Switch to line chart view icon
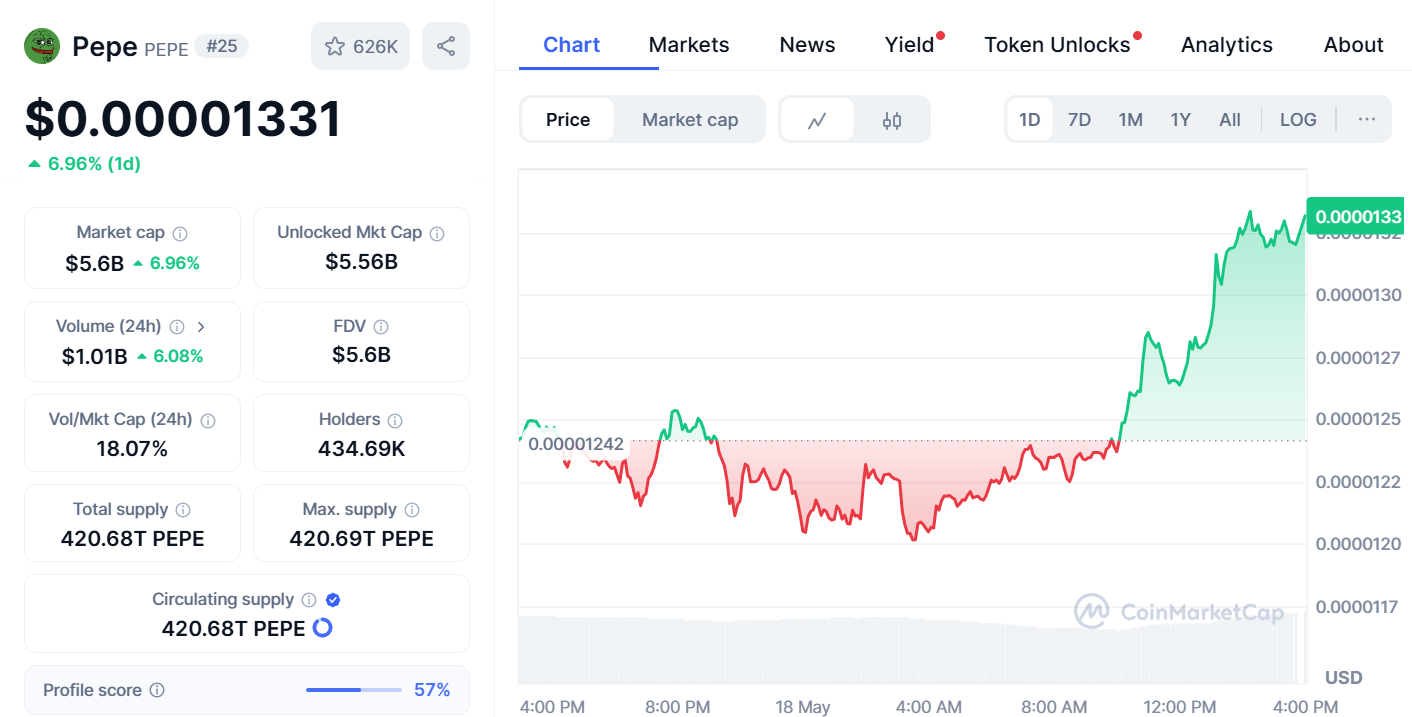The image size is (1412, 717). (x=817, y=120)
